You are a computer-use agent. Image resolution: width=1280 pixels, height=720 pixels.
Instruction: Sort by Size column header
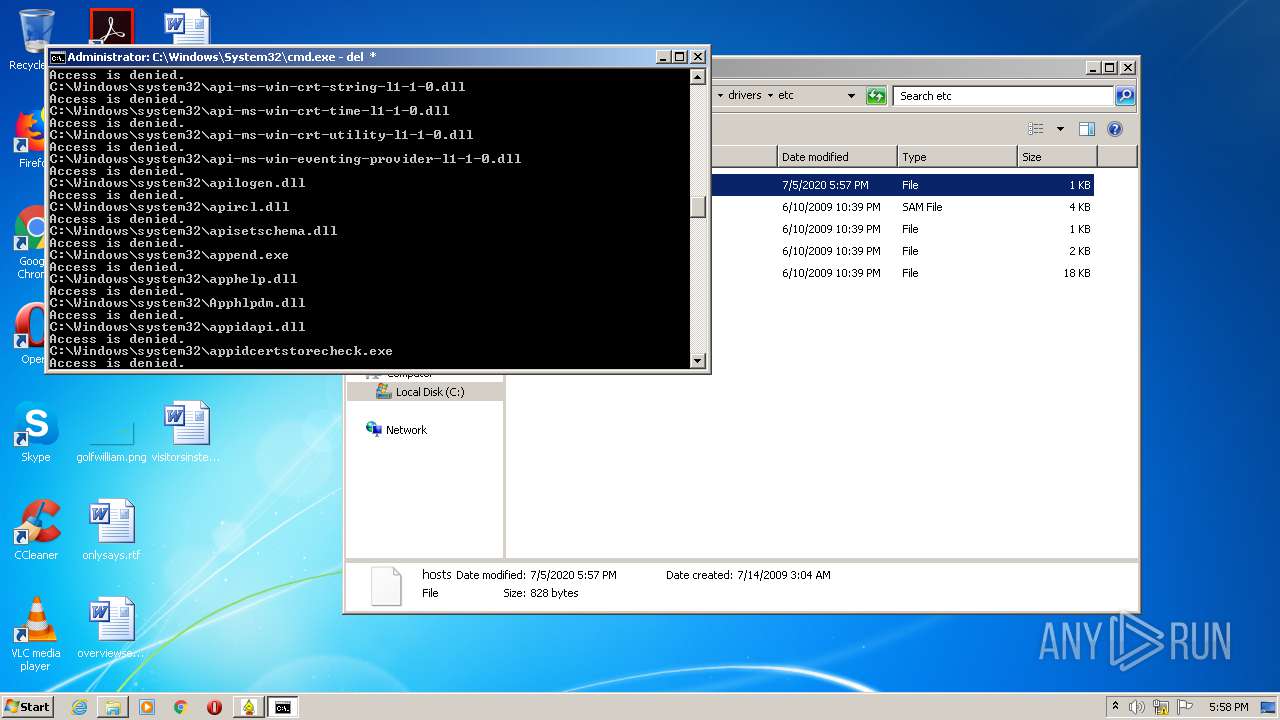pyautogui.click(x=1057, y=157)
